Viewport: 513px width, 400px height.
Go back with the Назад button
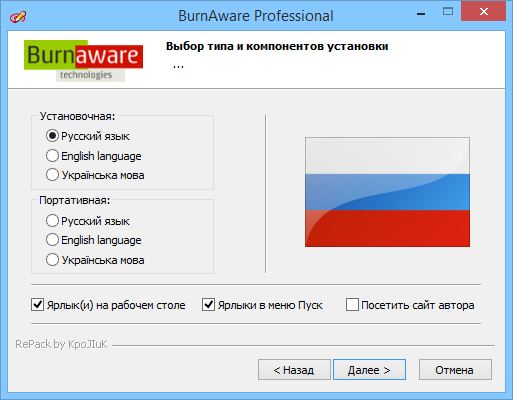coord(294,370)
